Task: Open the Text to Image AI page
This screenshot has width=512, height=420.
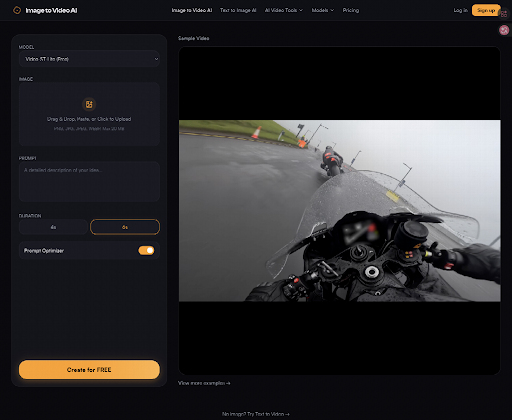Action: [x=238, y=10]
